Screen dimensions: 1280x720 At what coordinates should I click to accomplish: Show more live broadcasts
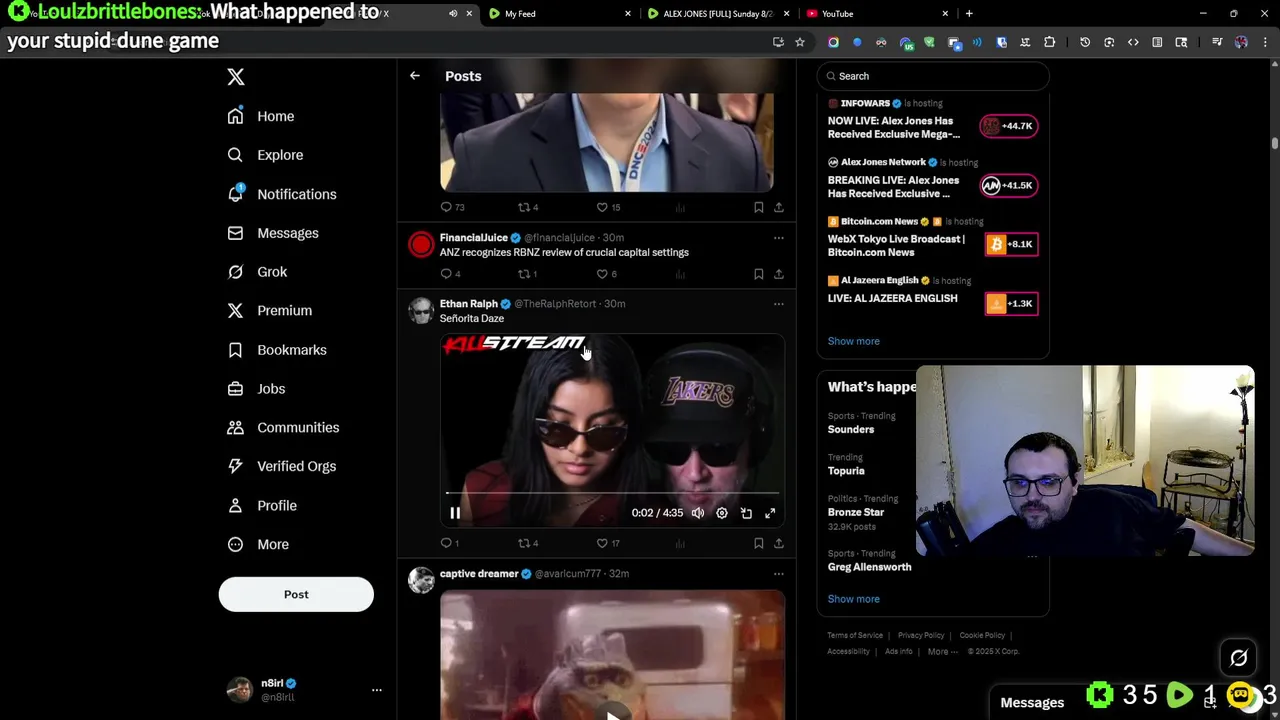(854, 341)
